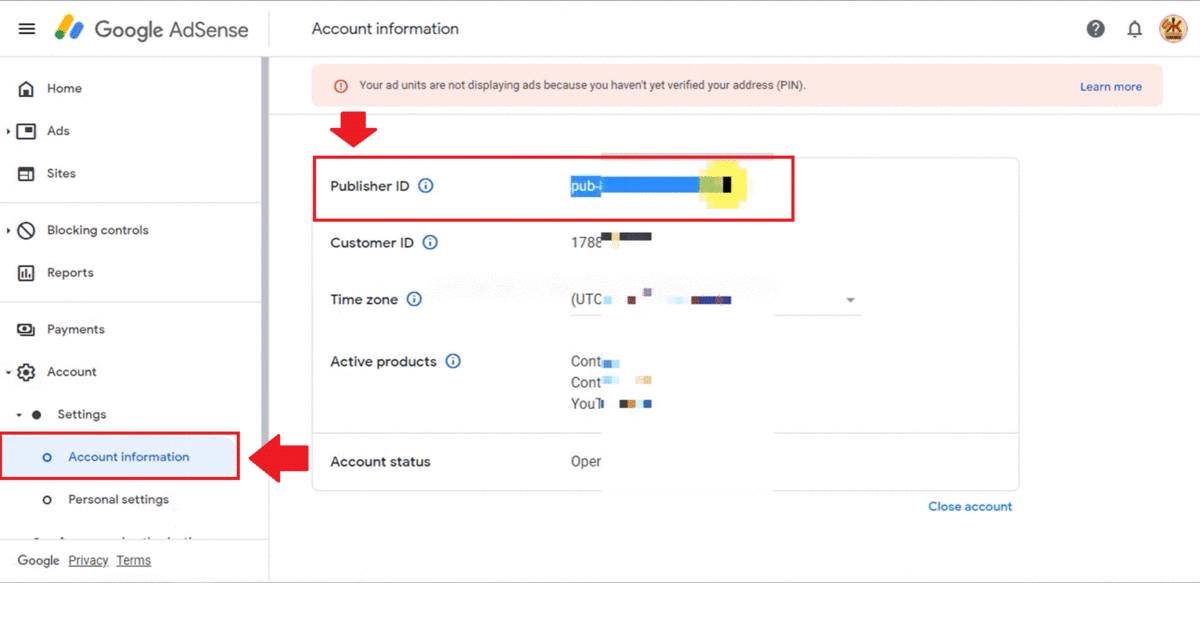Open Reports in the sidebar
This screenshot has width=1200, height=635.
click(x=70, y=273)
